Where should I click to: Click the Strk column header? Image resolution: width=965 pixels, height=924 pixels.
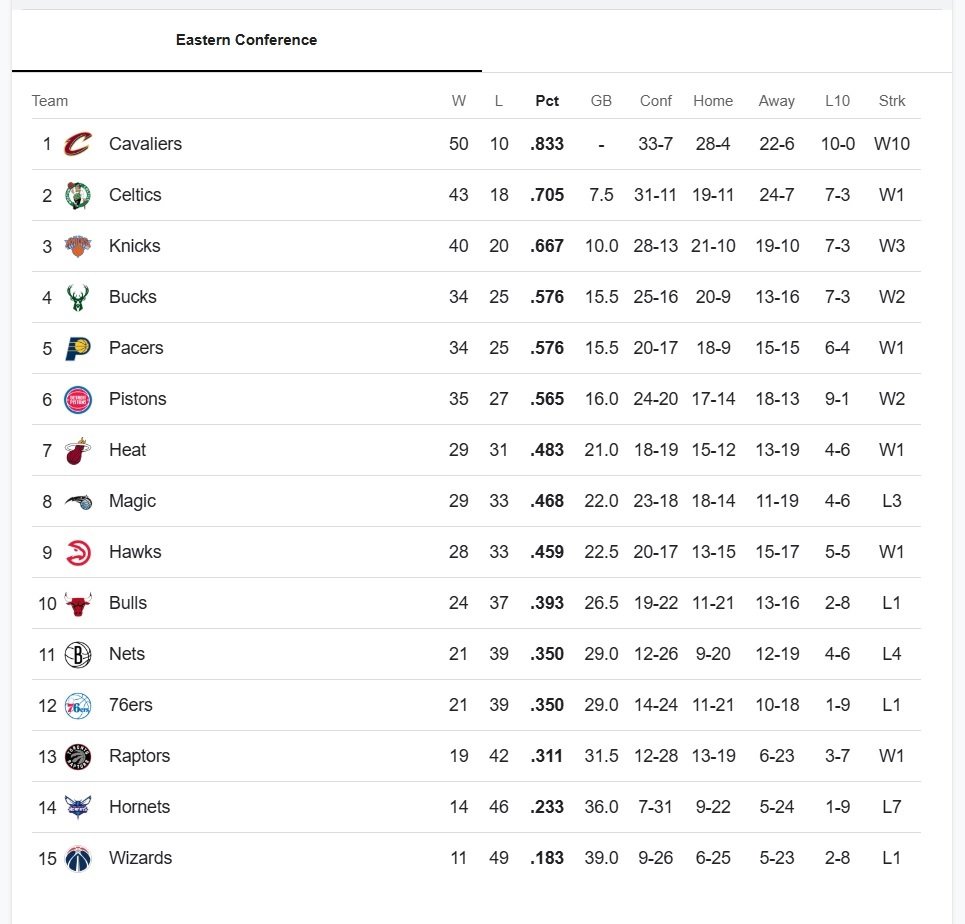892,101
